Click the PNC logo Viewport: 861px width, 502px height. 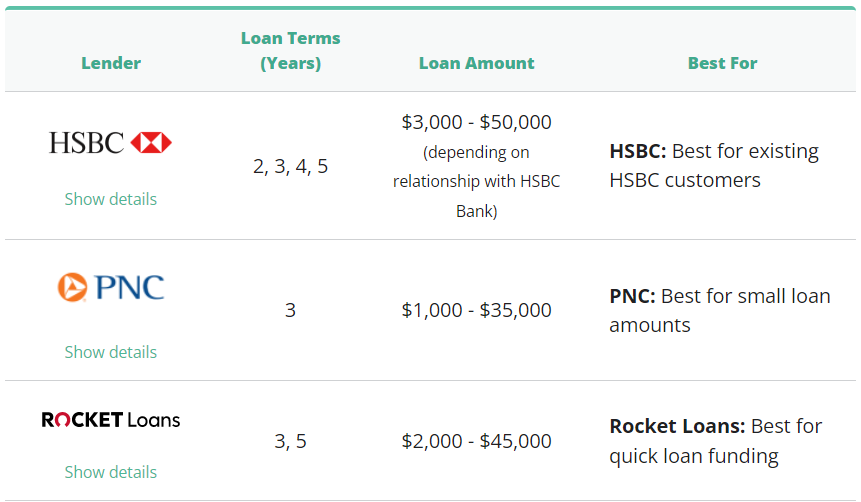(x=110, y=288)
